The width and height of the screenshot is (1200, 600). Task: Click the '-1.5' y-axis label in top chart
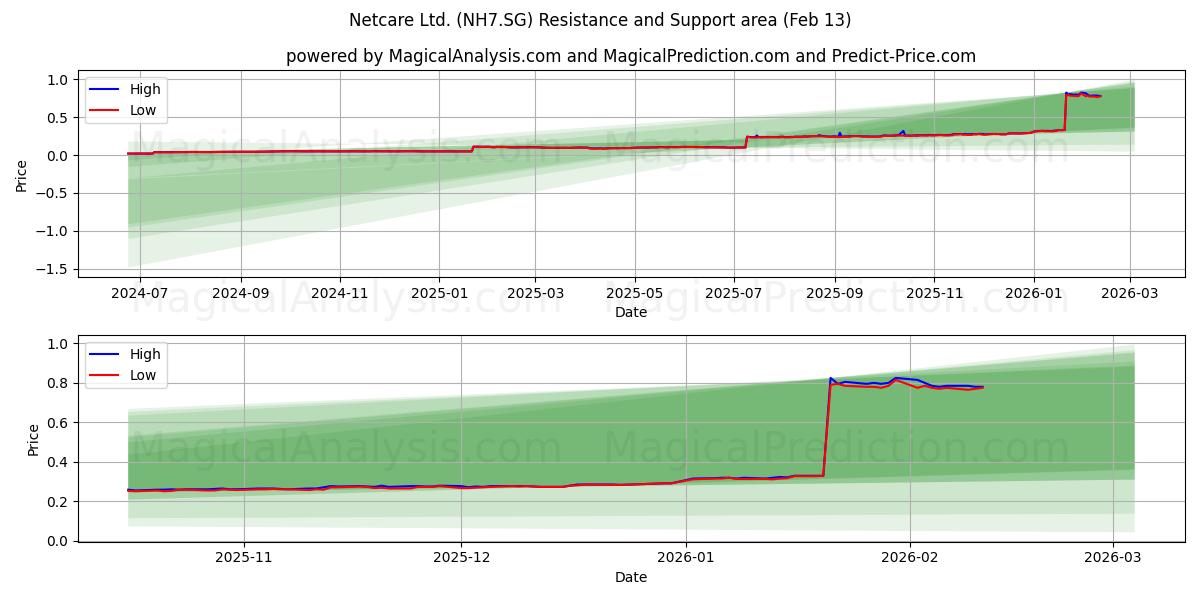click(51, 269)
